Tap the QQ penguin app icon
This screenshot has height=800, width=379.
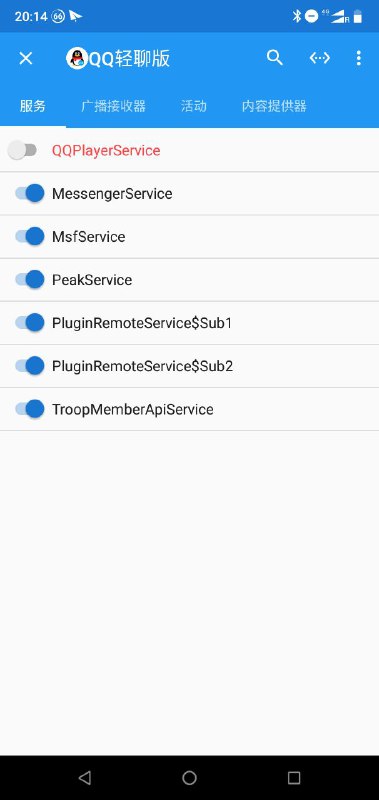[x=77, y=58]
